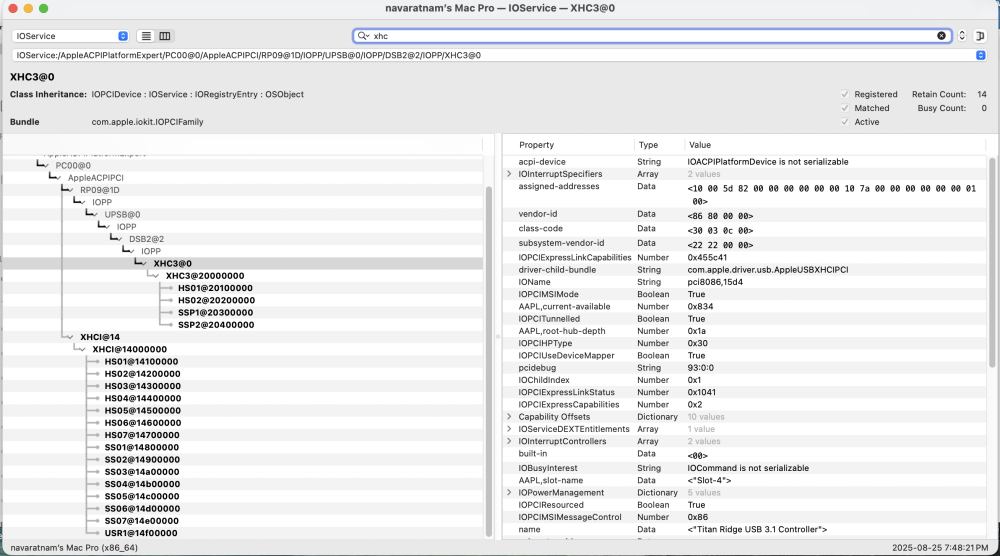Select SS05@14c00000 in the tree
Viewport: 1000px width, 556px height.
[x=142, y=496]
